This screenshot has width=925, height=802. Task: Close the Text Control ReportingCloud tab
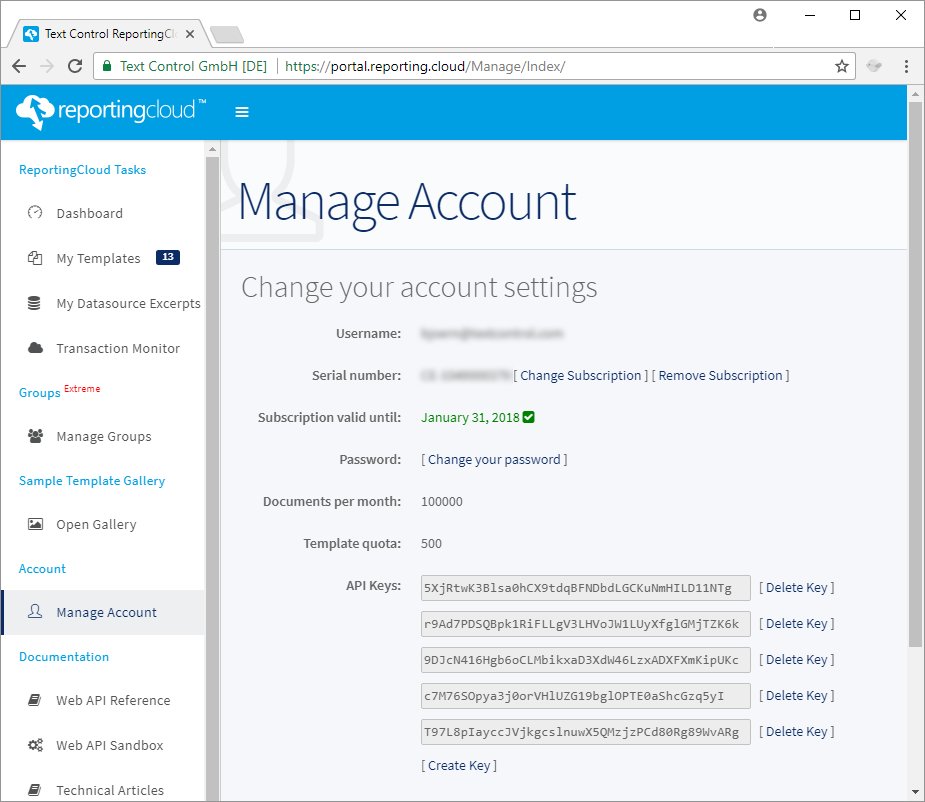(x=190, y=34)
